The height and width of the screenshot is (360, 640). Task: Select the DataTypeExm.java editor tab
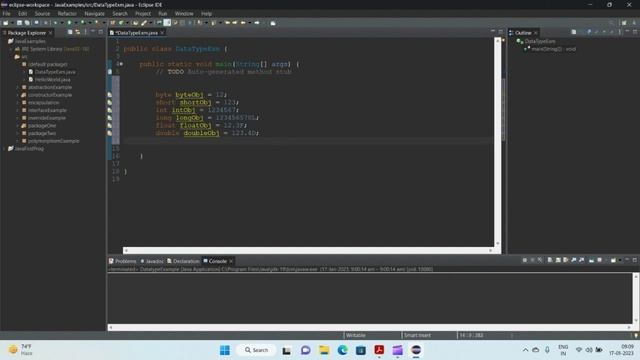coord(136,33)
